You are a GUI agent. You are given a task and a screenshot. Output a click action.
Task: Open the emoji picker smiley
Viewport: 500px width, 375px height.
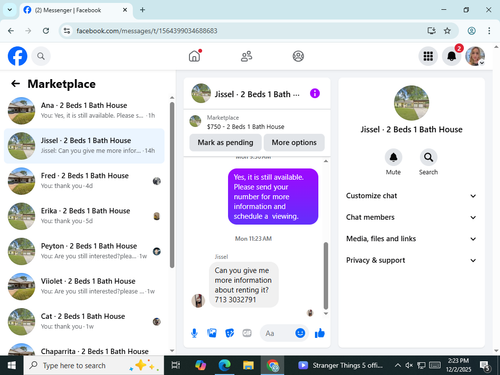(300, 333)
